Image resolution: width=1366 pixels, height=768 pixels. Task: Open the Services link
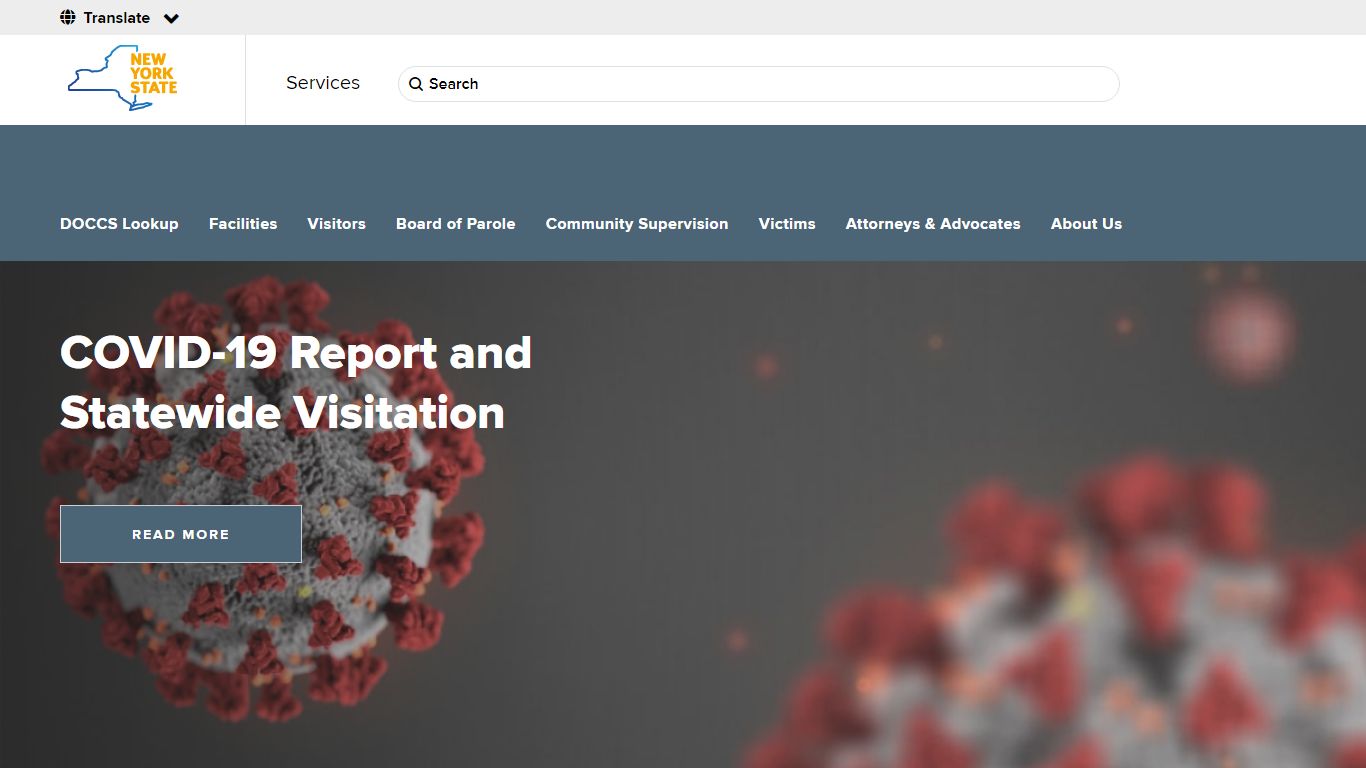[323, 83]
